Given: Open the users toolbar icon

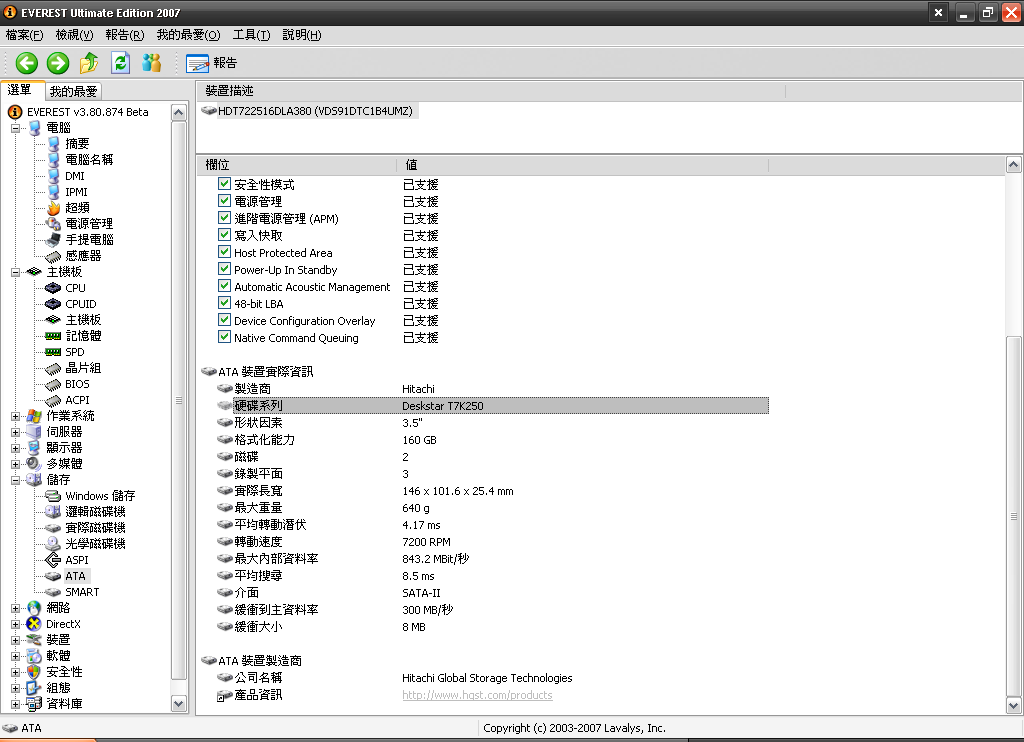Looking at the screenshot, I should [x=152, y=63].
